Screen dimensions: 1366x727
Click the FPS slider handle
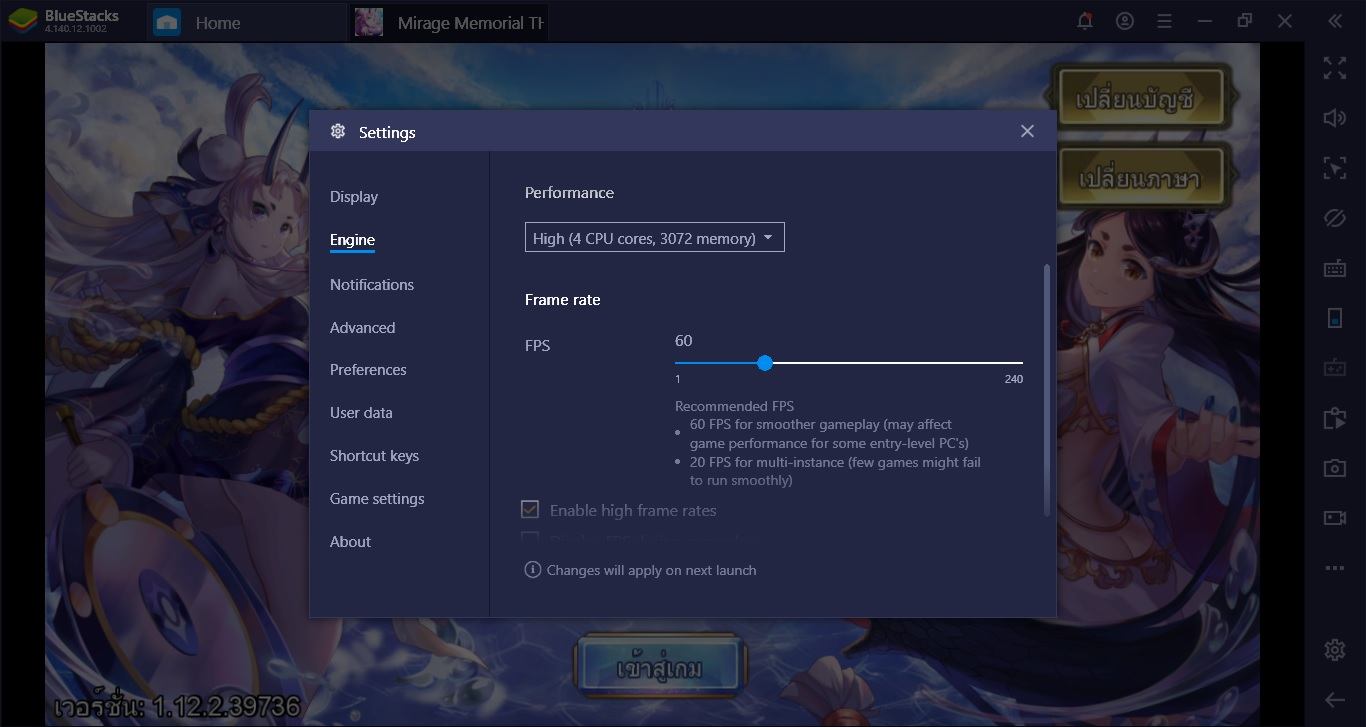(x=765, y=363)
